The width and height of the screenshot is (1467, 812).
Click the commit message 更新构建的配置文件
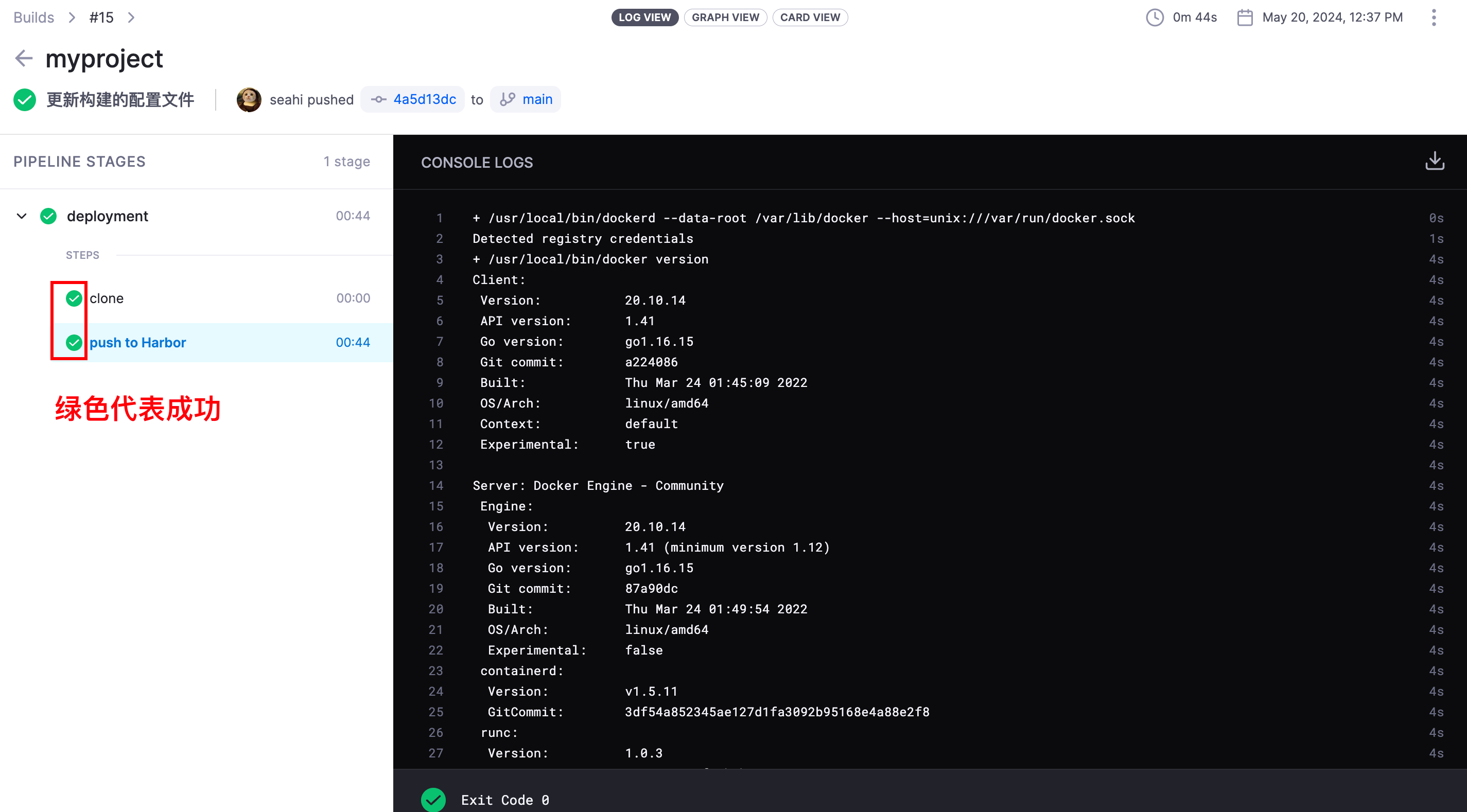120,100
